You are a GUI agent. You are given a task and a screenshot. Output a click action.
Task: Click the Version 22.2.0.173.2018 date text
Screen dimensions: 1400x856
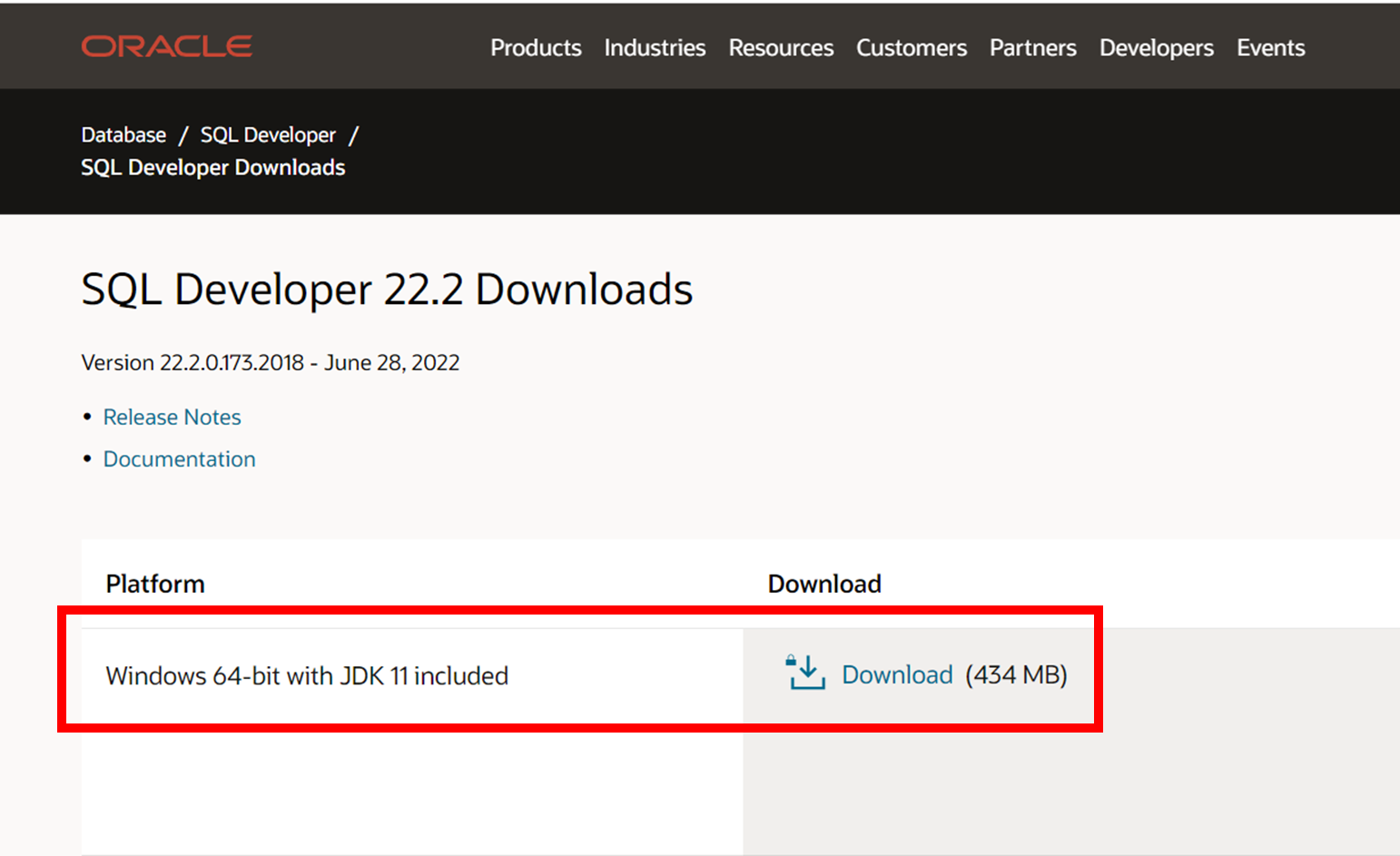click(x=271, y=363)
